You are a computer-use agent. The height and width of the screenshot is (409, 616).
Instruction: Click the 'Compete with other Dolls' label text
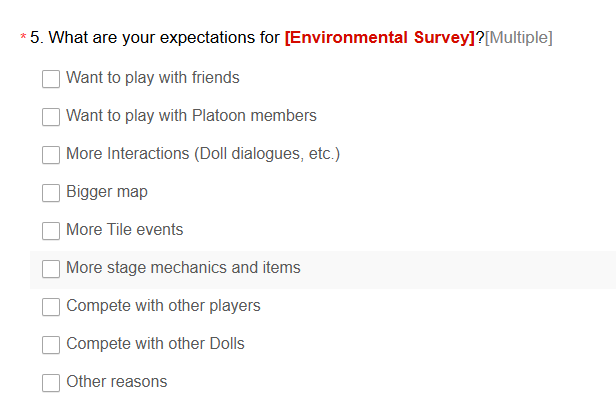(x=156, y=344)
